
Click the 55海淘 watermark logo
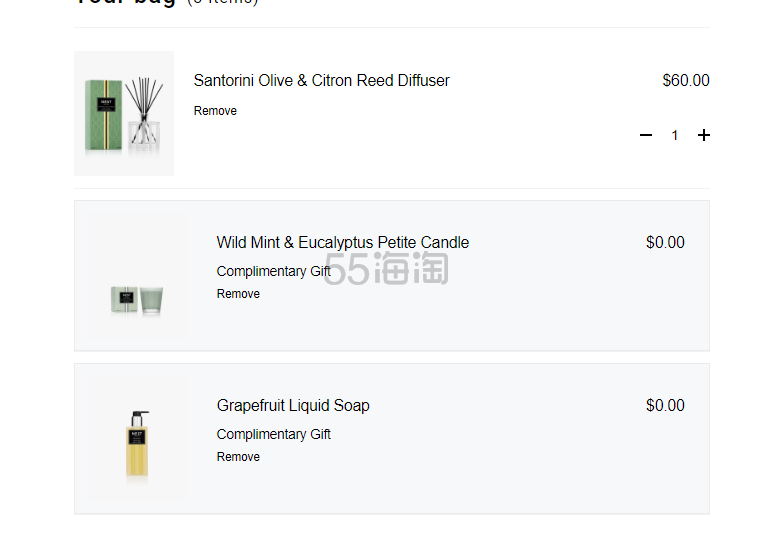click(x=386, y=268)
